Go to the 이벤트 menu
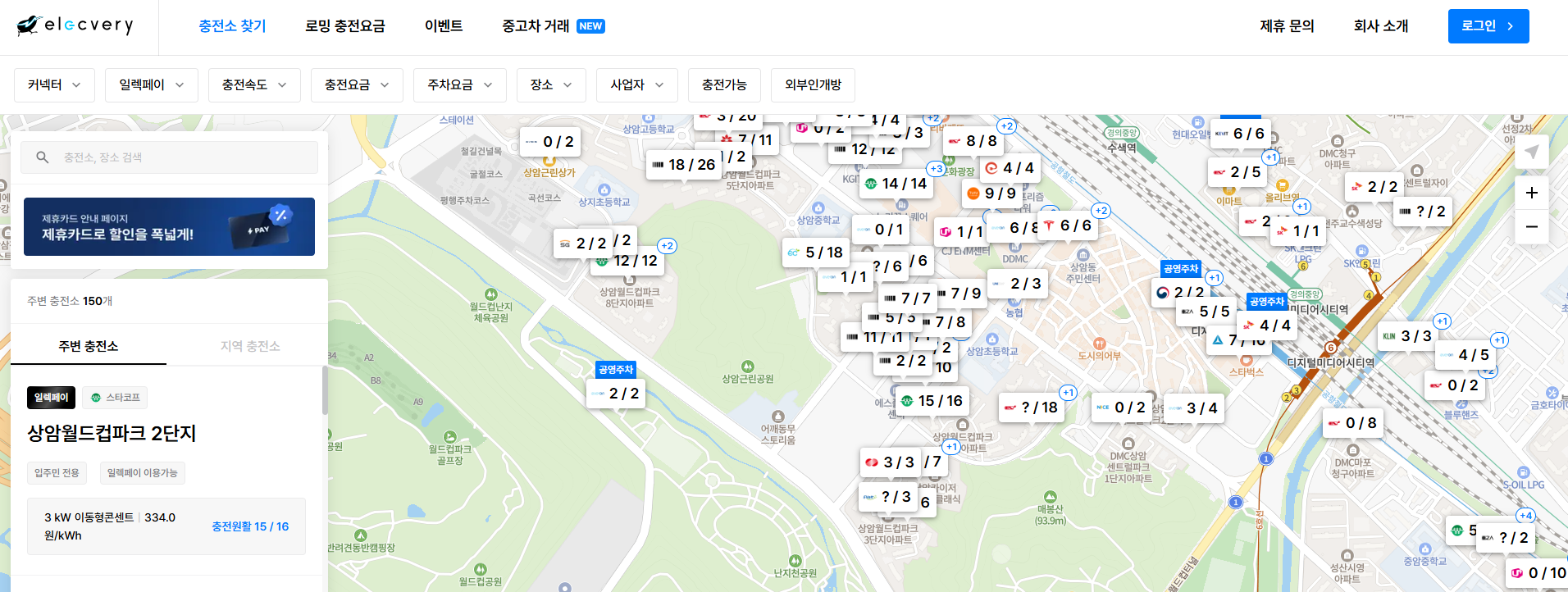 [444, 26]
